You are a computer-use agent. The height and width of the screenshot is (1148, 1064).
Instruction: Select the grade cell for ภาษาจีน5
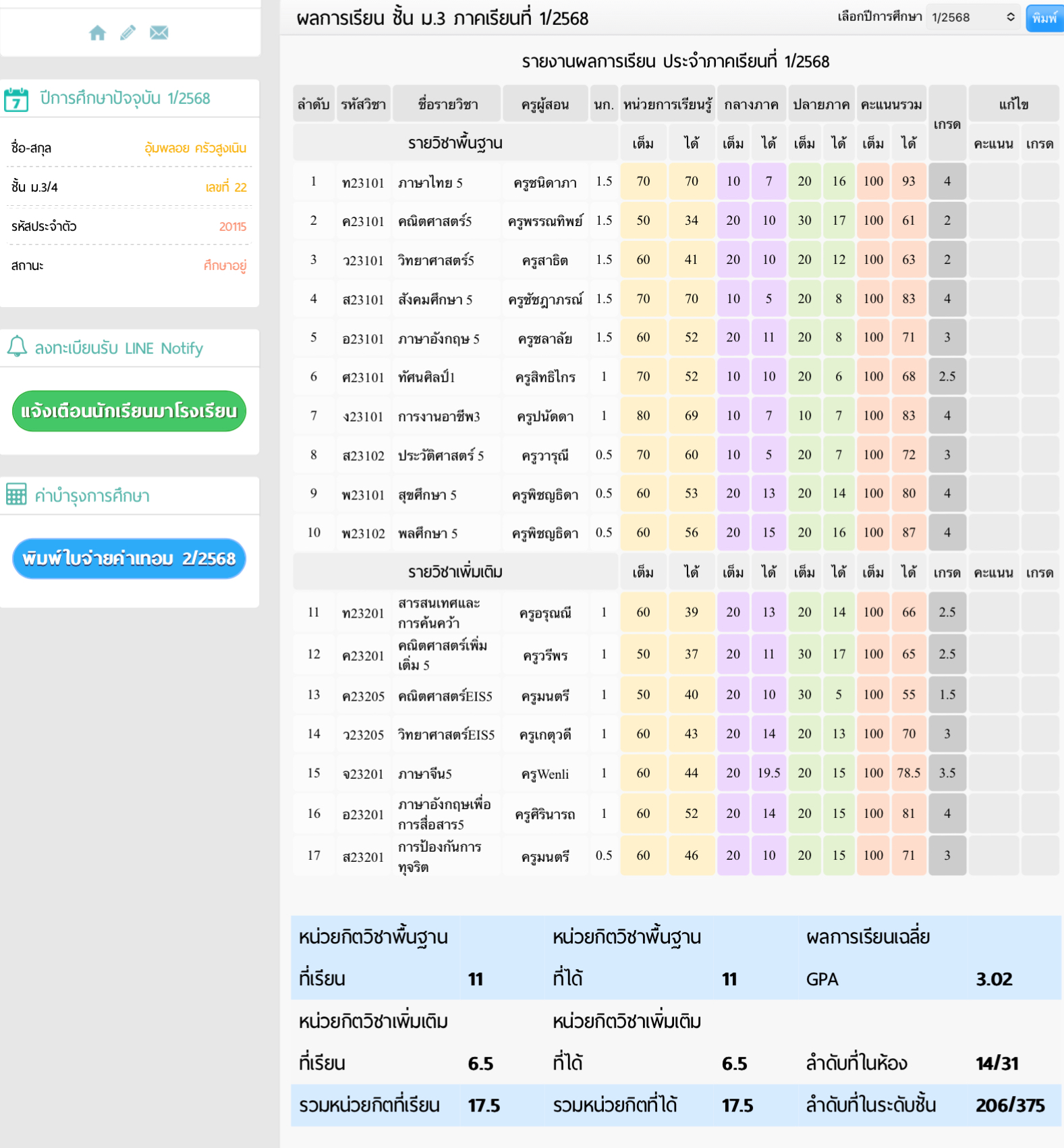pos(947,773)
